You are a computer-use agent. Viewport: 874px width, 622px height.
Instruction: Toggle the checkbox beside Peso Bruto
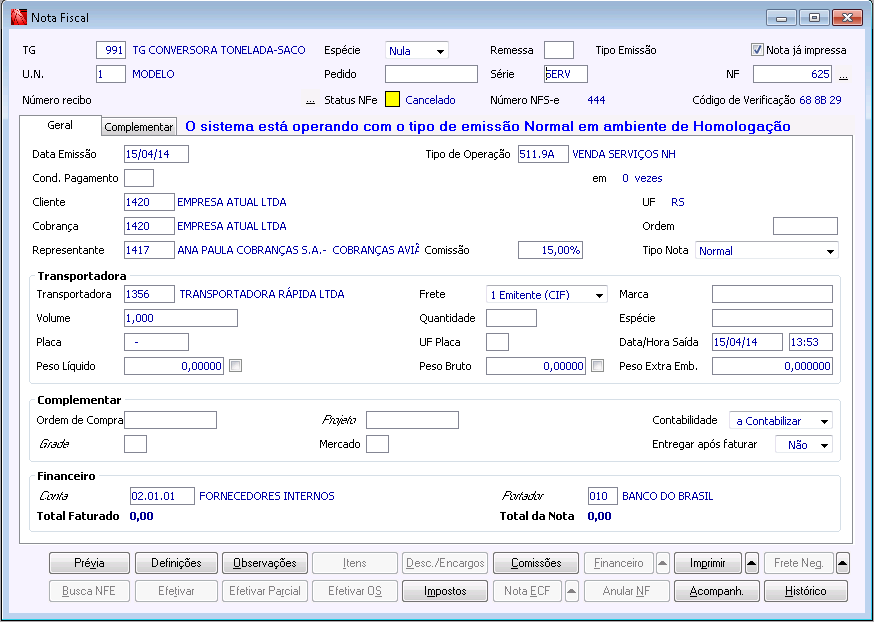tap(598, 366)
